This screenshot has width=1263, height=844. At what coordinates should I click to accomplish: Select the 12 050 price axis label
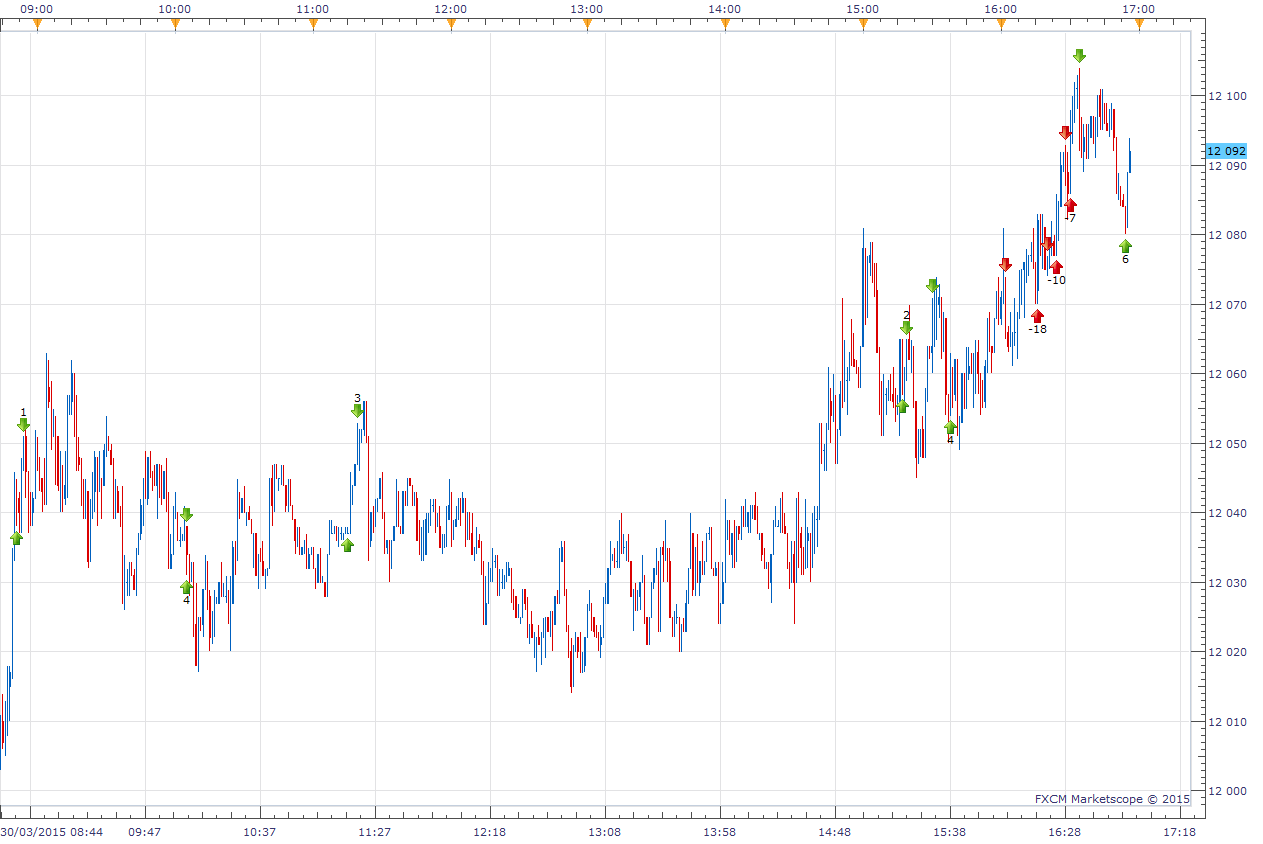[1227, 444]
